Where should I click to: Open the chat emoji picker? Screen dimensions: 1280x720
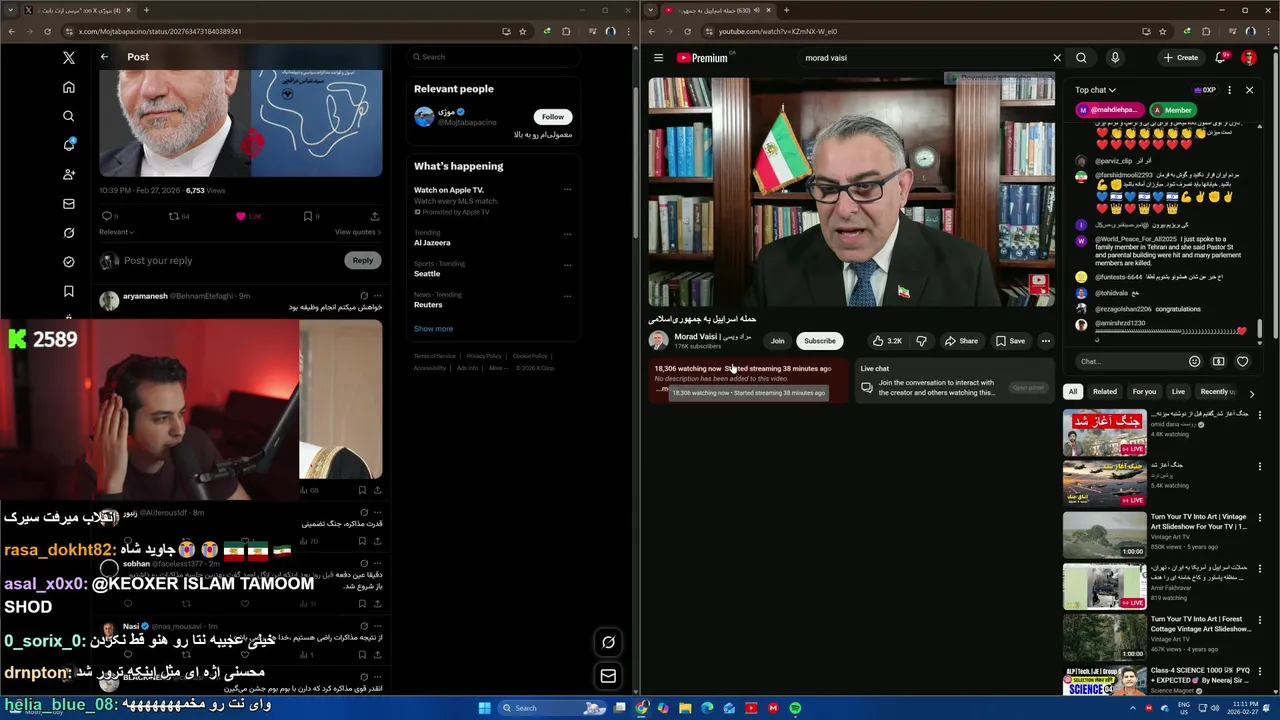(1194, 361)
